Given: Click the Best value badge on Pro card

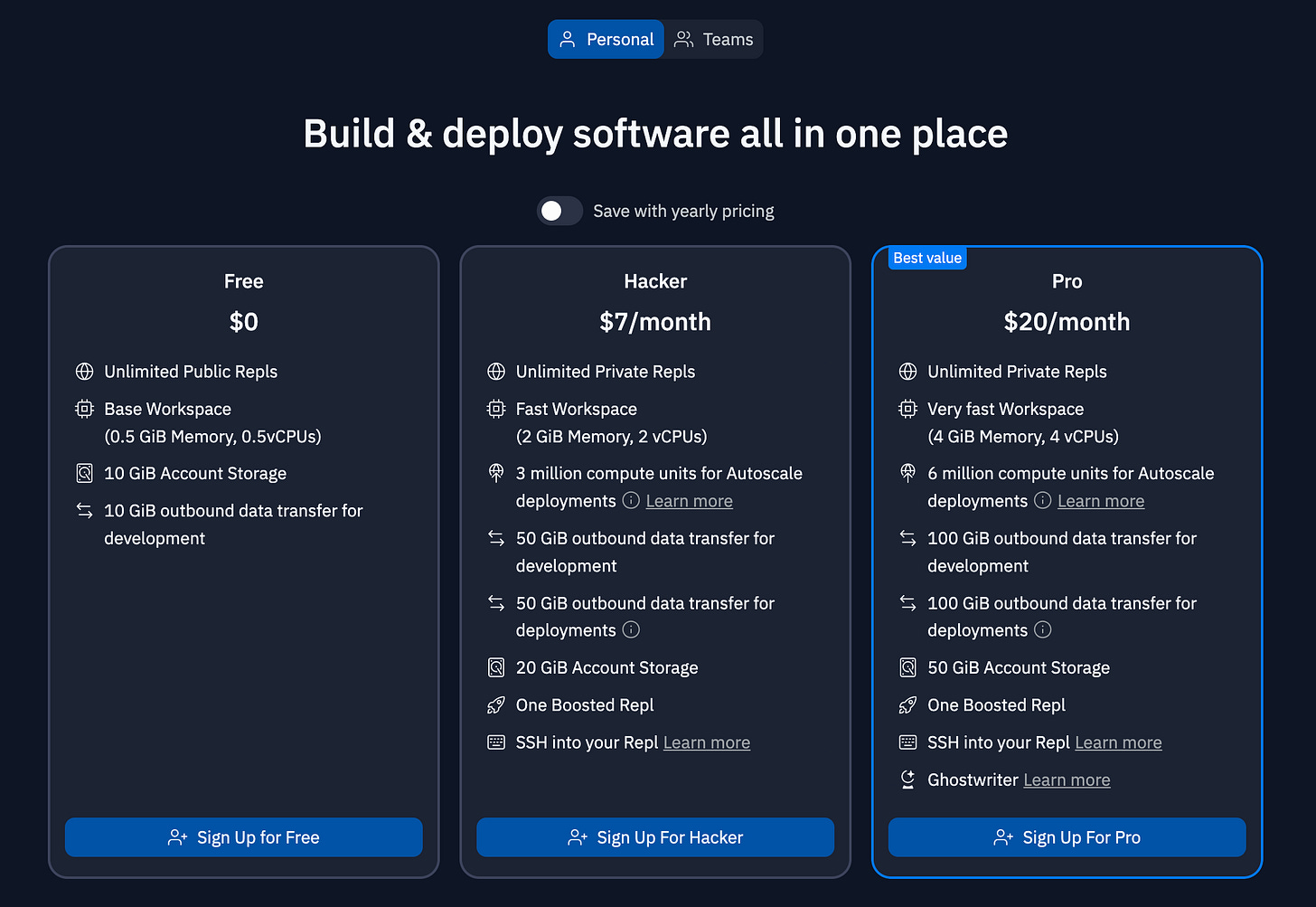Looking at the screenshot, I should pos(927,258).
